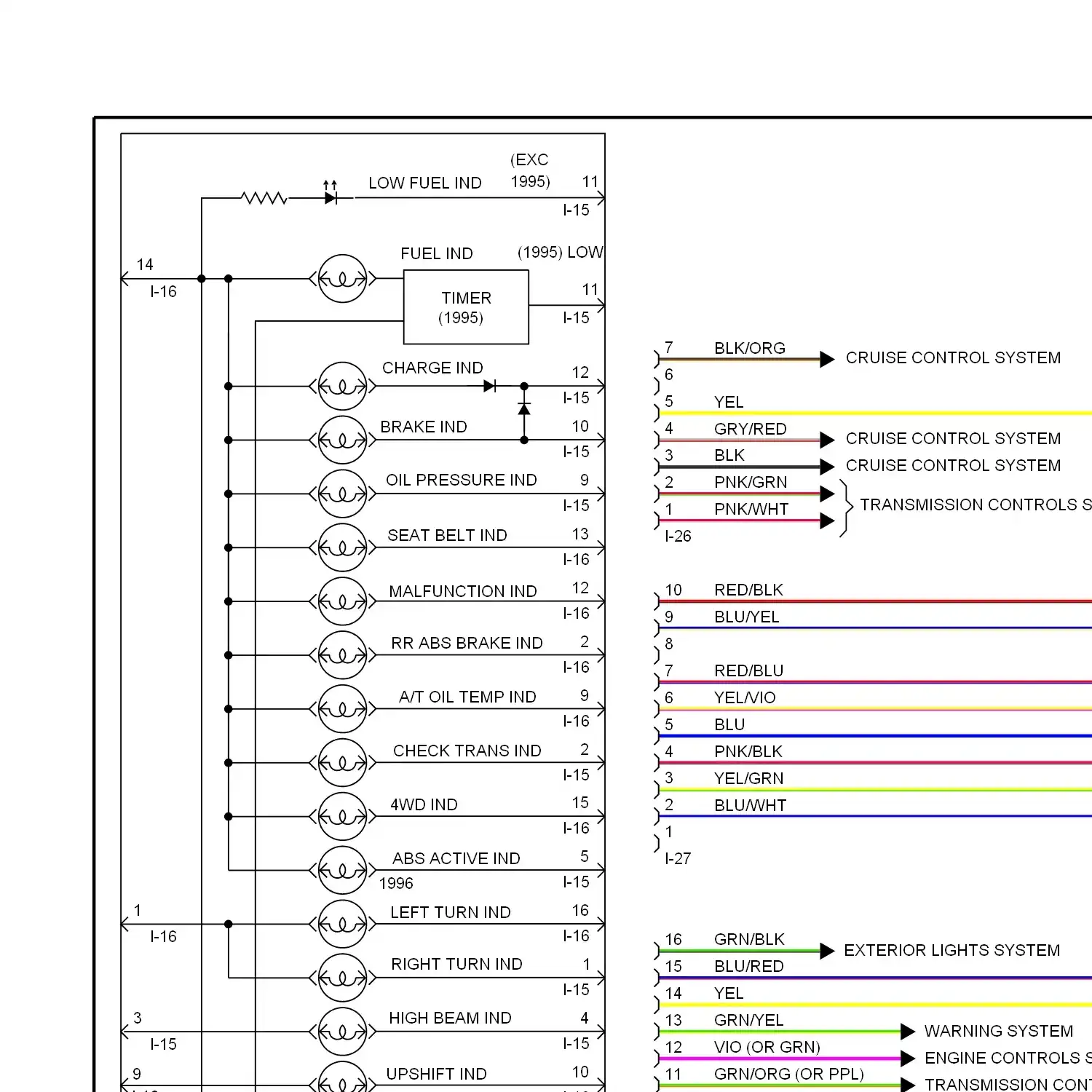Click the EXTERIOR LIGHTS SYSTEM label
This screenshot has width=1092, height=1092.
click(x=952, y=950)
